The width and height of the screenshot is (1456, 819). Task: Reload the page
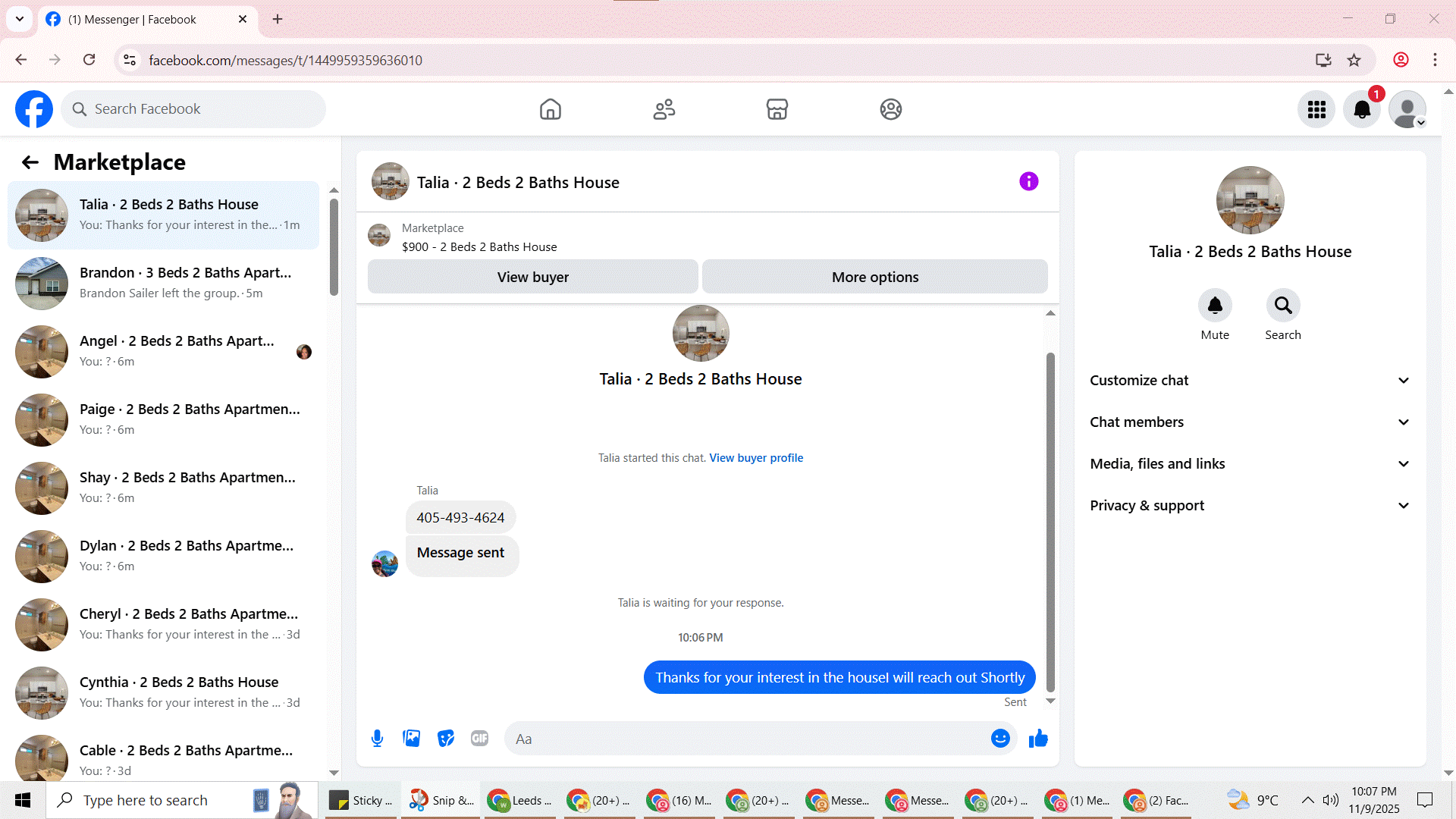(x=89, y=60)
